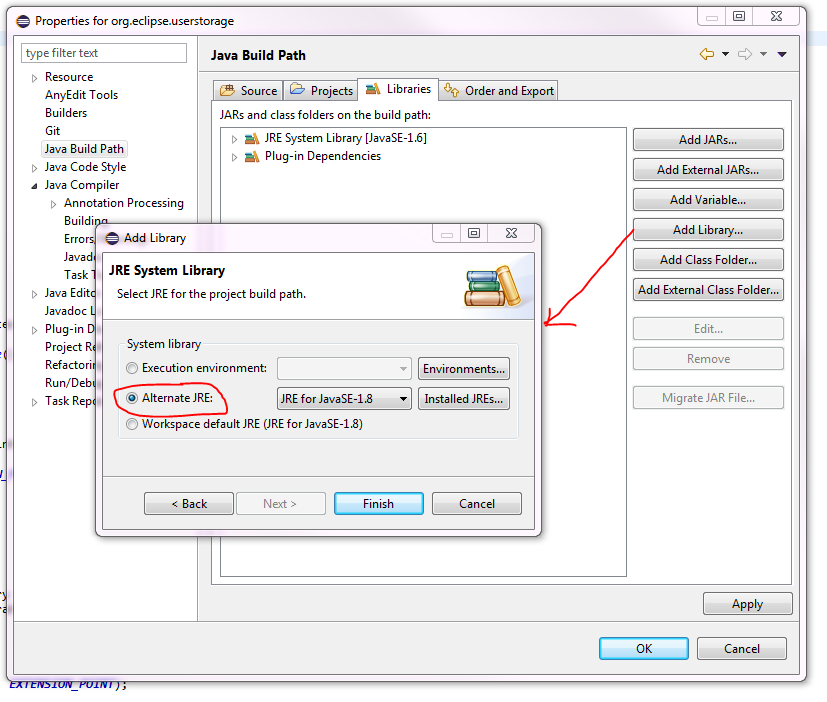The image size is (827, 702).
Task: Click the forward navigation arrow icon
Action: pyautogui.click(x=745, y=54)
